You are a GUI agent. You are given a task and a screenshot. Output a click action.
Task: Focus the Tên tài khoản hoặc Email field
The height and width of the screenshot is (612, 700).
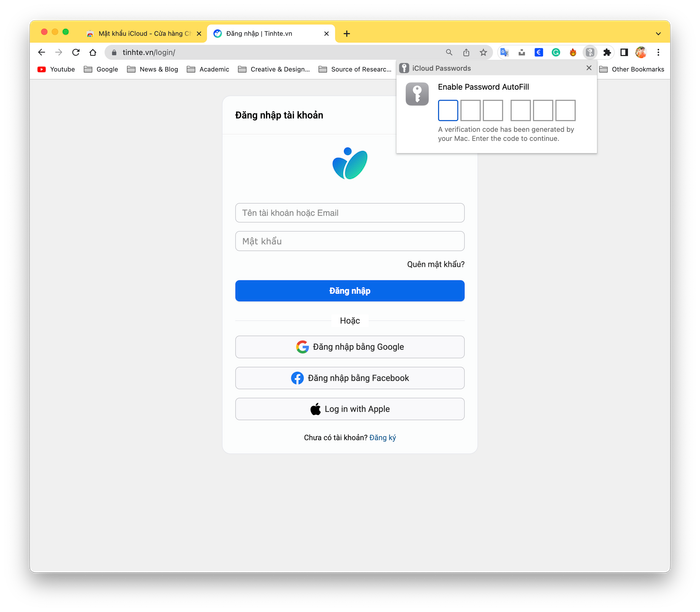tap(350, 213)
